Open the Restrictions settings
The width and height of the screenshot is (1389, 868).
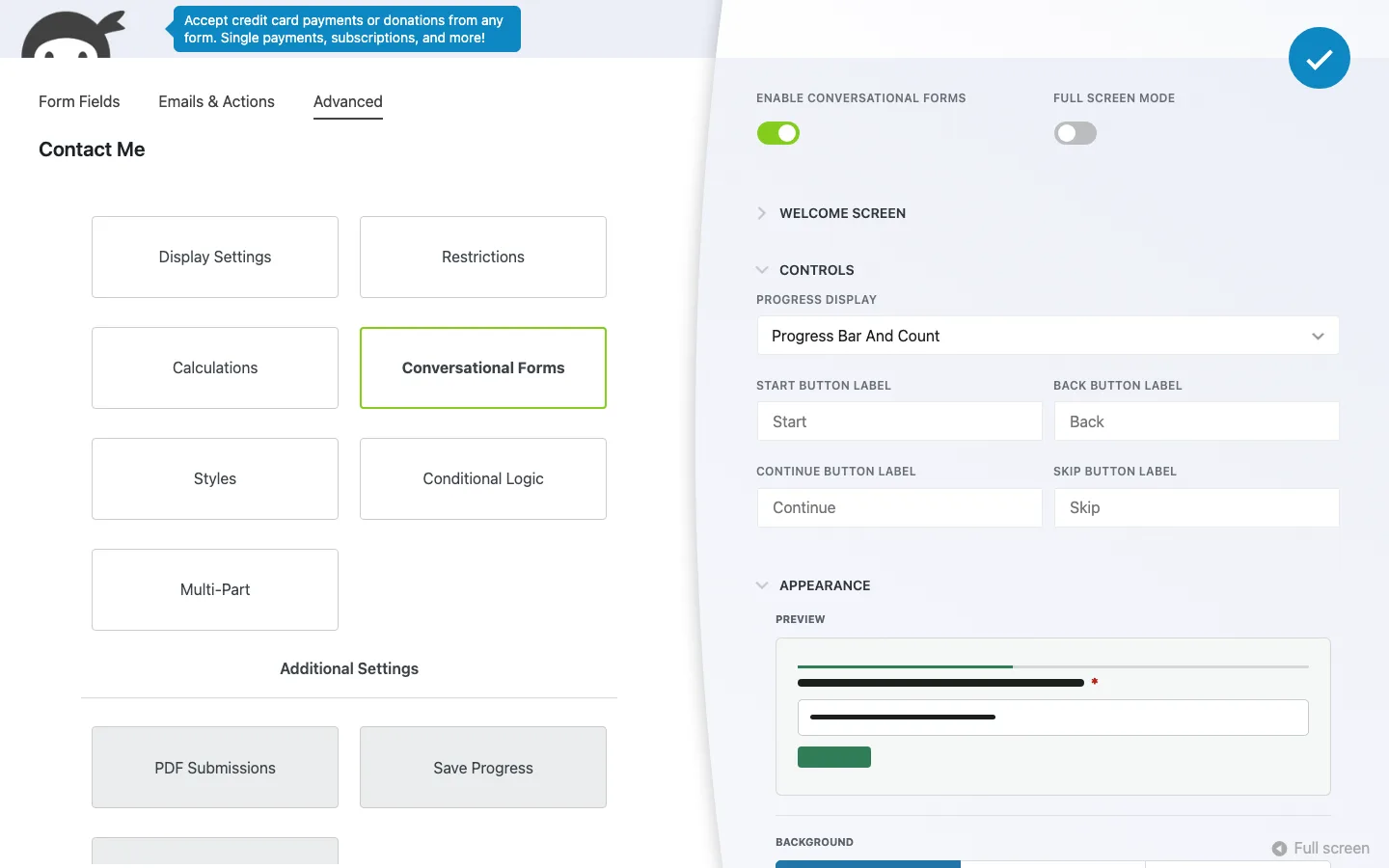pyautogui.click(x=483, y=257)
